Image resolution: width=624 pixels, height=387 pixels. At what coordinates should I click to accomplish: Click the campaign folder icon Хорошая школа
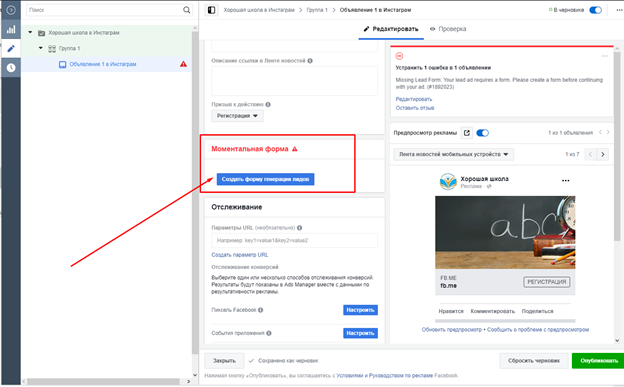coord(41,33)
